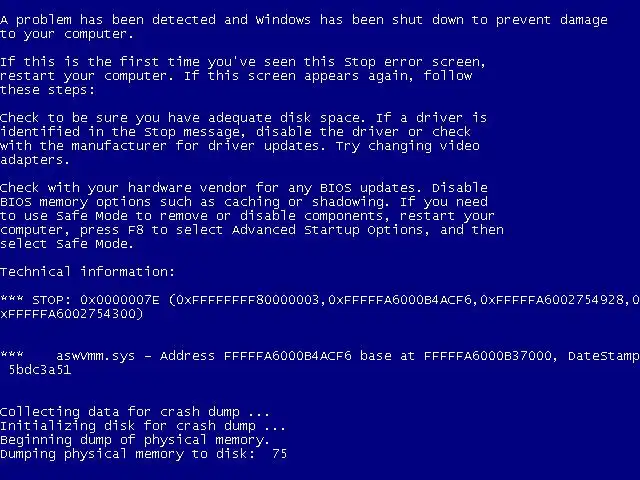Screen dimensions: 640x480
Task: Click the third parameter 0xFFFFFA6002754928
Action: [552, 300]
